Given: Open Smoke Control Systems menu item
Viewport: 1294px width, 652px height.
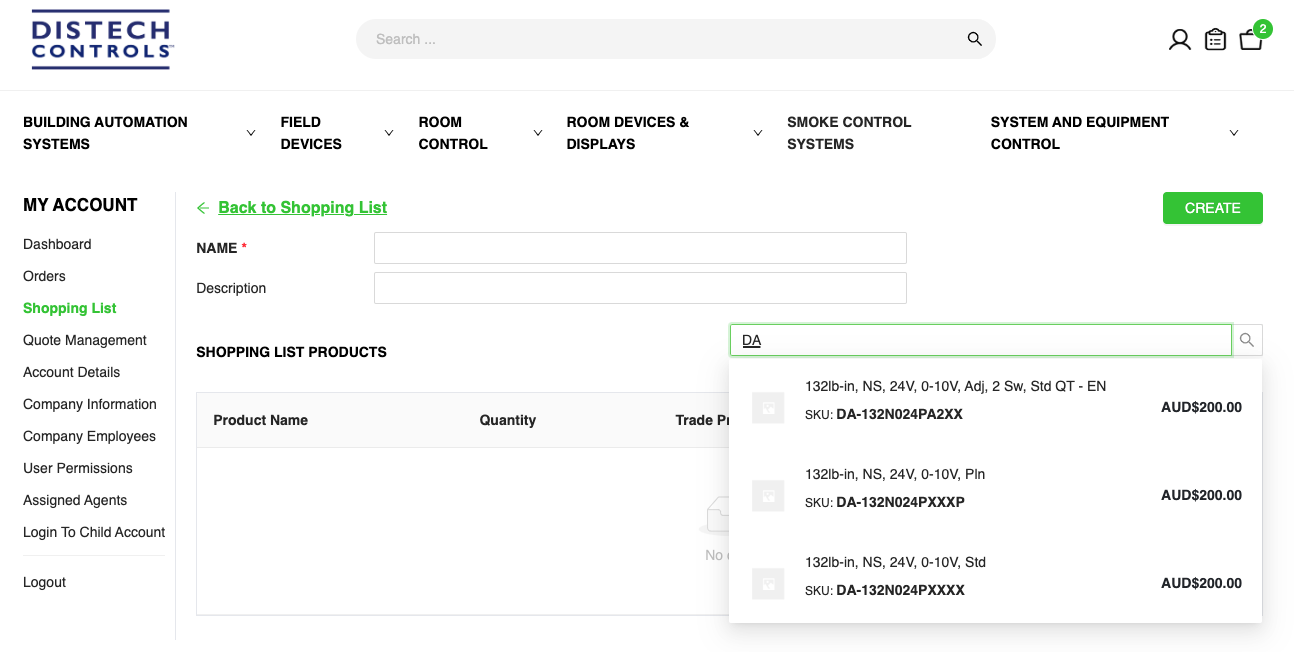Looking at the screenshot, I should pyautogui.click(x=848, y=133).
